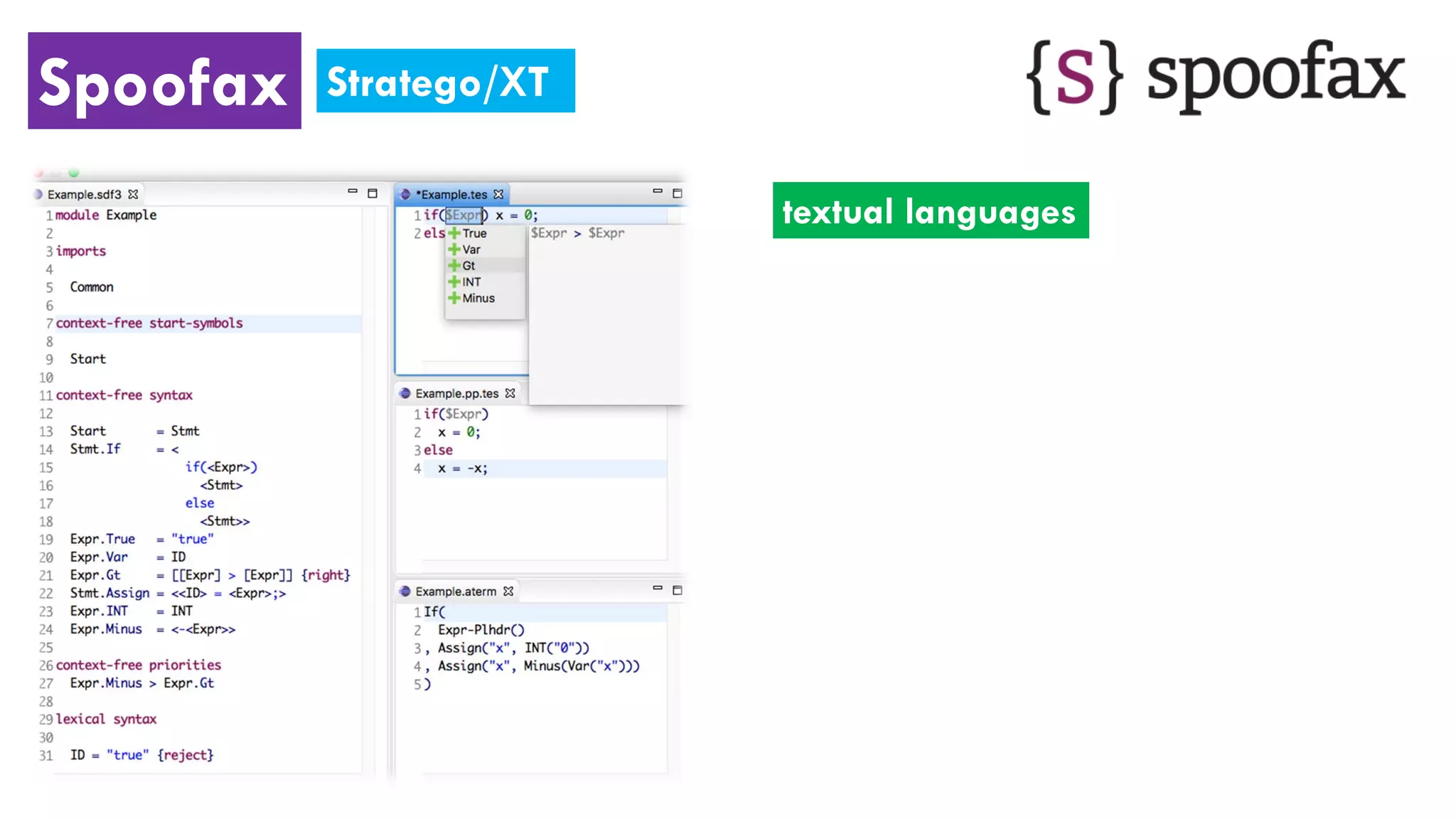Close the Example.pp.tes tab
The width and height of the screenshot is (1456, 819).
[x=510, y=393]
